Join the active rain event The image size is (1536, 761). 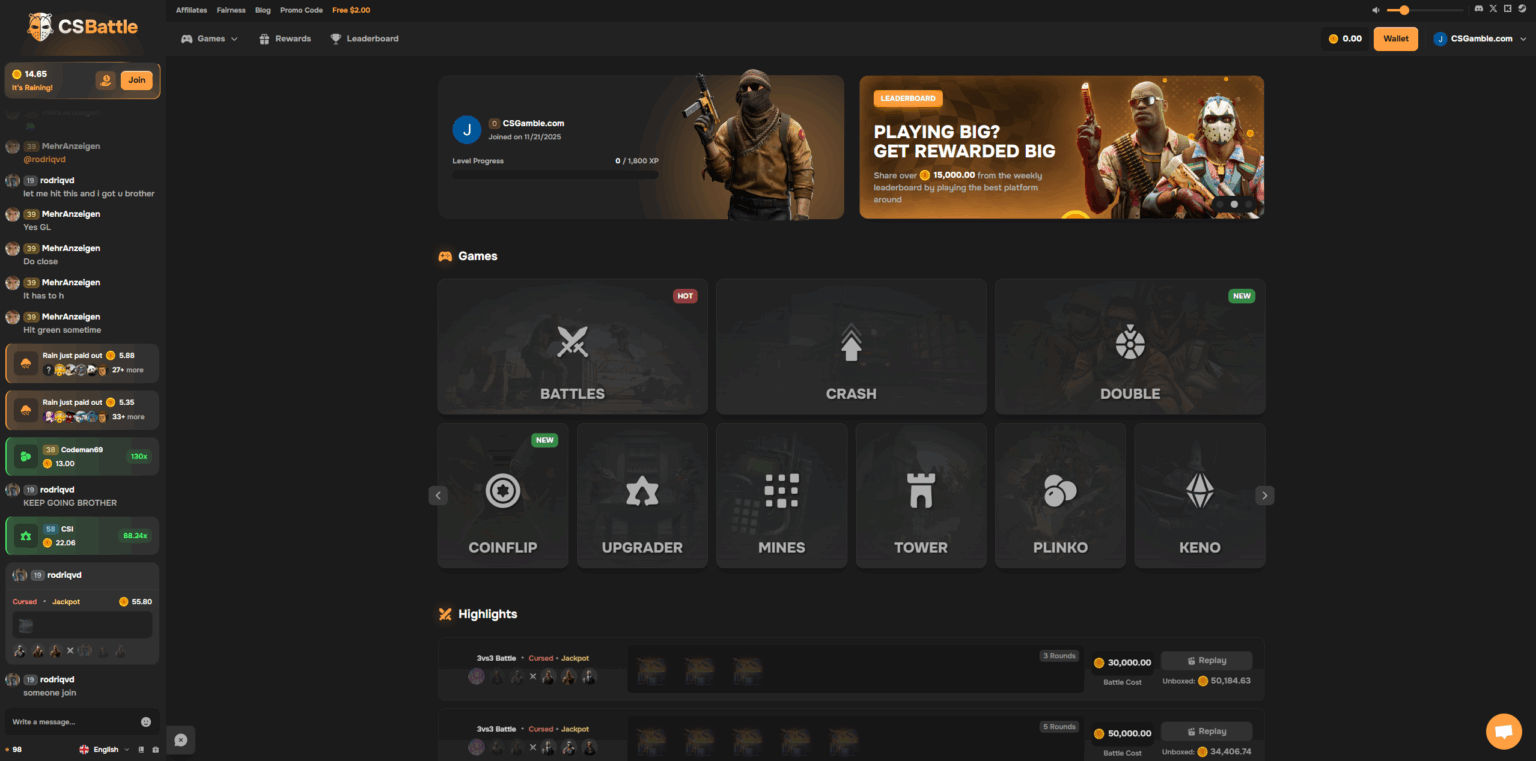click(x=137, y=80)
